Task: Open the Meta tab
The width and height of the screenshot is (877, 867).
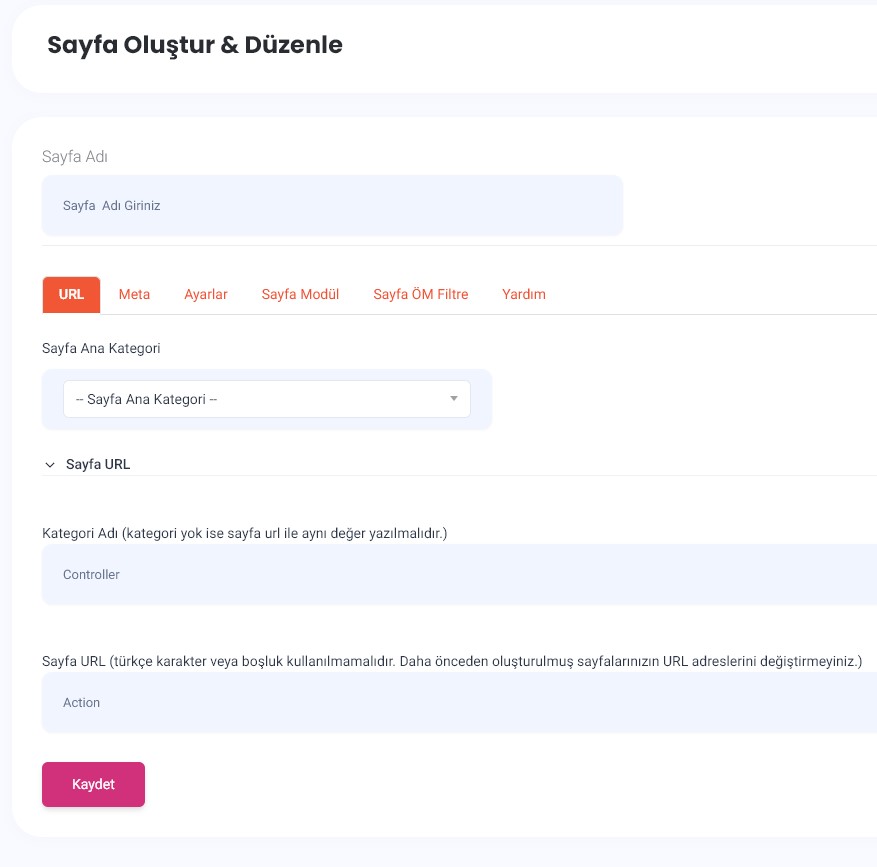Action: coord(134,295)
